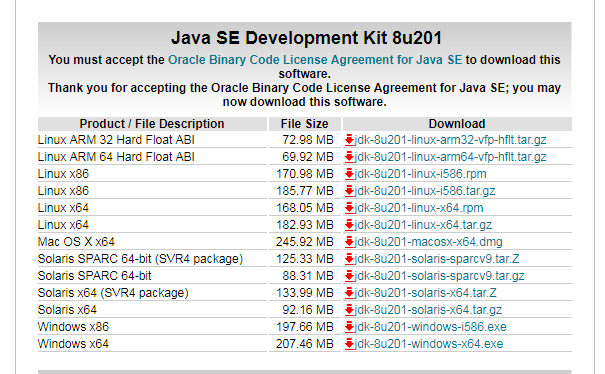Click red download arrow beside jdk-8u201-linux-arm32-vfp-hflt.tar.gz

pyautogui.click(x=349, y=140)
